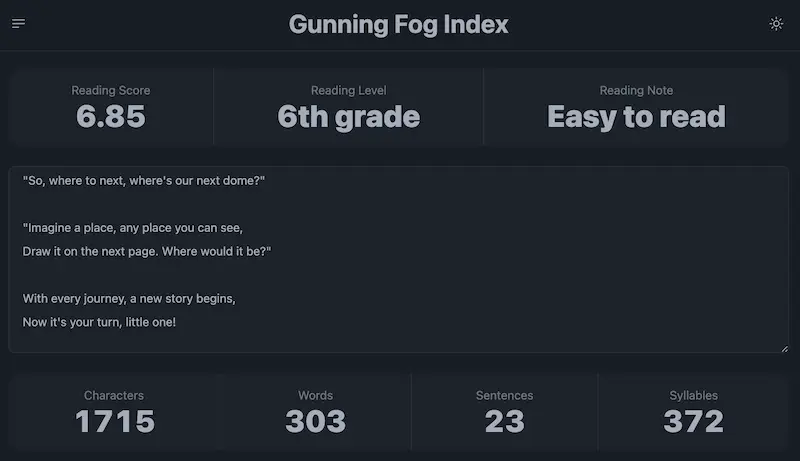Image resolution: width=800 pixels, height=461 pixels.
Task: Click the Gunning Fog Index title
Action: [398, 24]
